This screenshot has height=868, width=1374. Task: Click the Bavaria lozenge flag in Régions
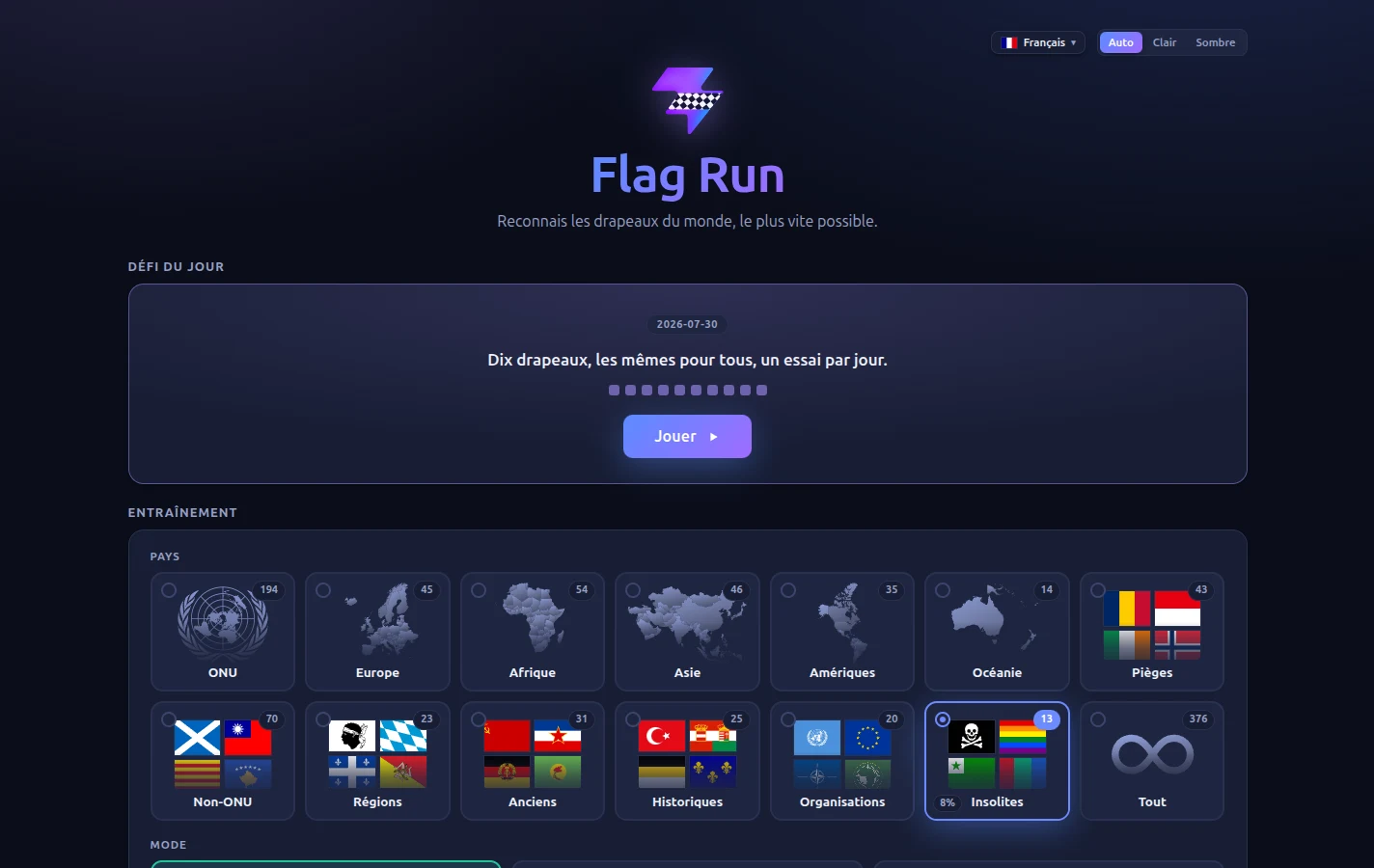point(403,738)
